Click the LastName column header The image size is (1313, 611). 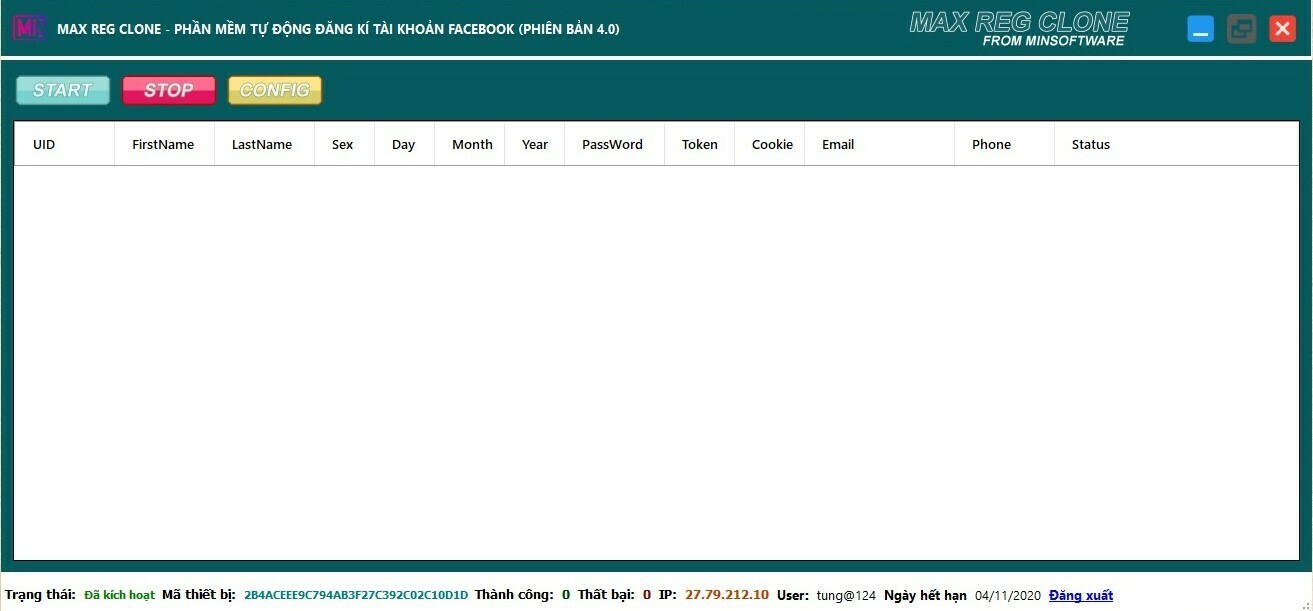pyautogui.click(x=265, y=144)
